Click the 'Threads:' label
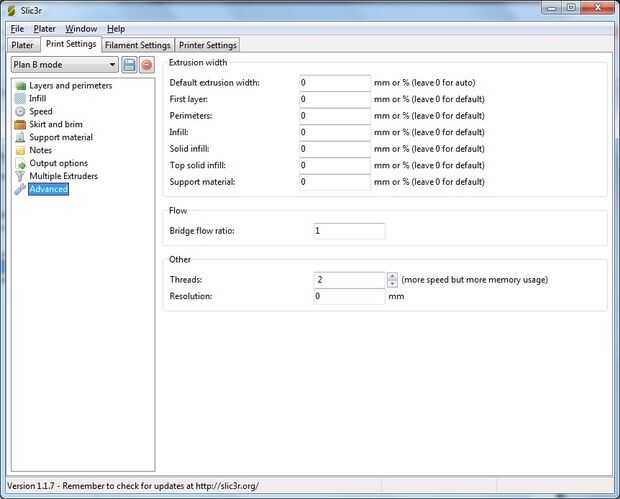 [185, 280]
